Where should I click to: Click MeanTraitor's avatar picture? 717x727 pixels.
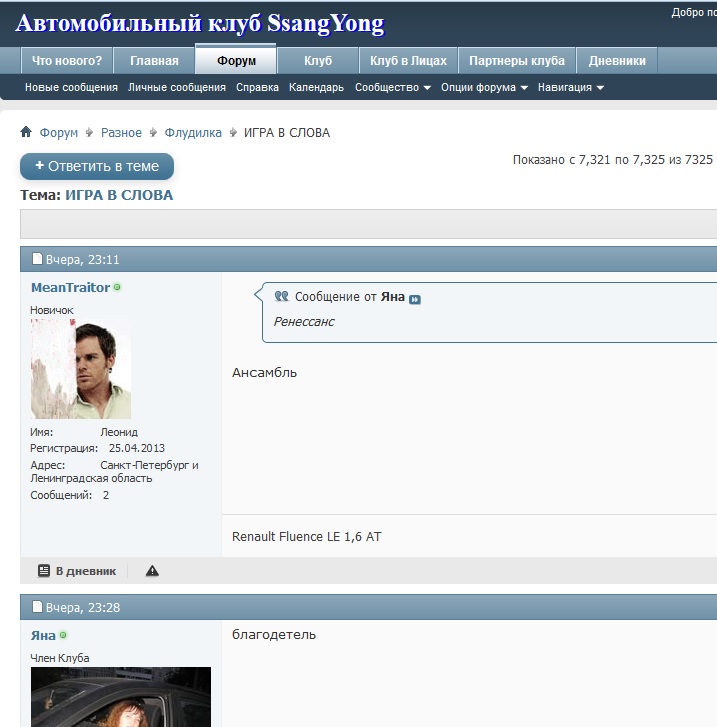click(81, 369)
